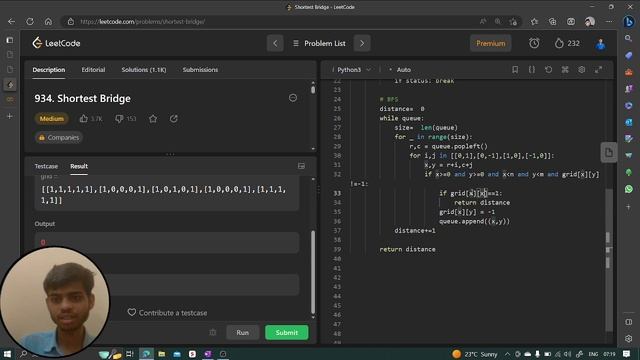Select the Testcase tab

(x=46, y=166)
